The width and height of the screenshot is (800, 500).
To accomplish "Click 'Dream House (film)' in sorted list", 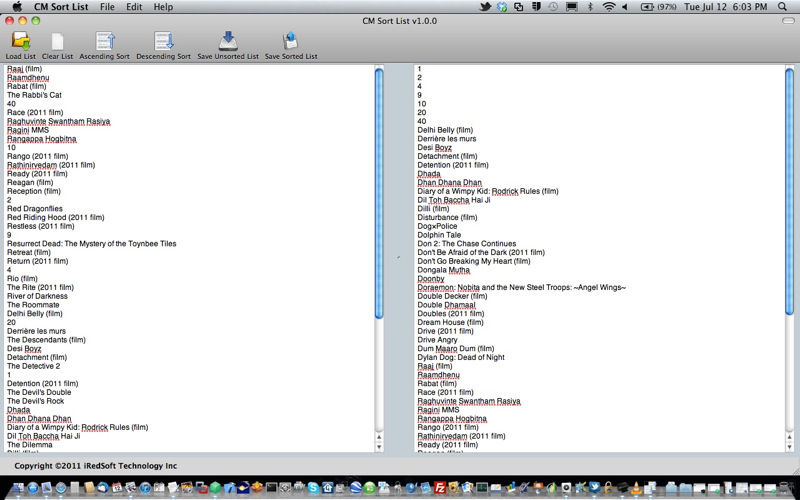I will click(x=451, y=322).
